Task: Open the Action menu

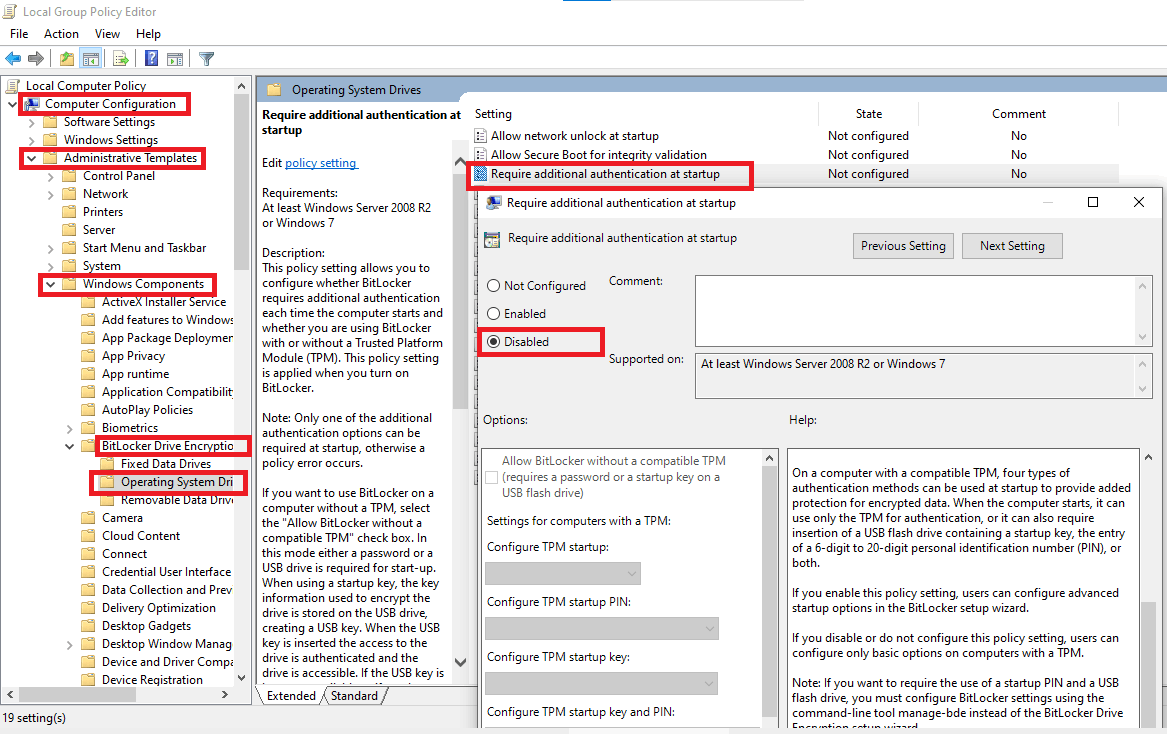Action: click(61, 33)
